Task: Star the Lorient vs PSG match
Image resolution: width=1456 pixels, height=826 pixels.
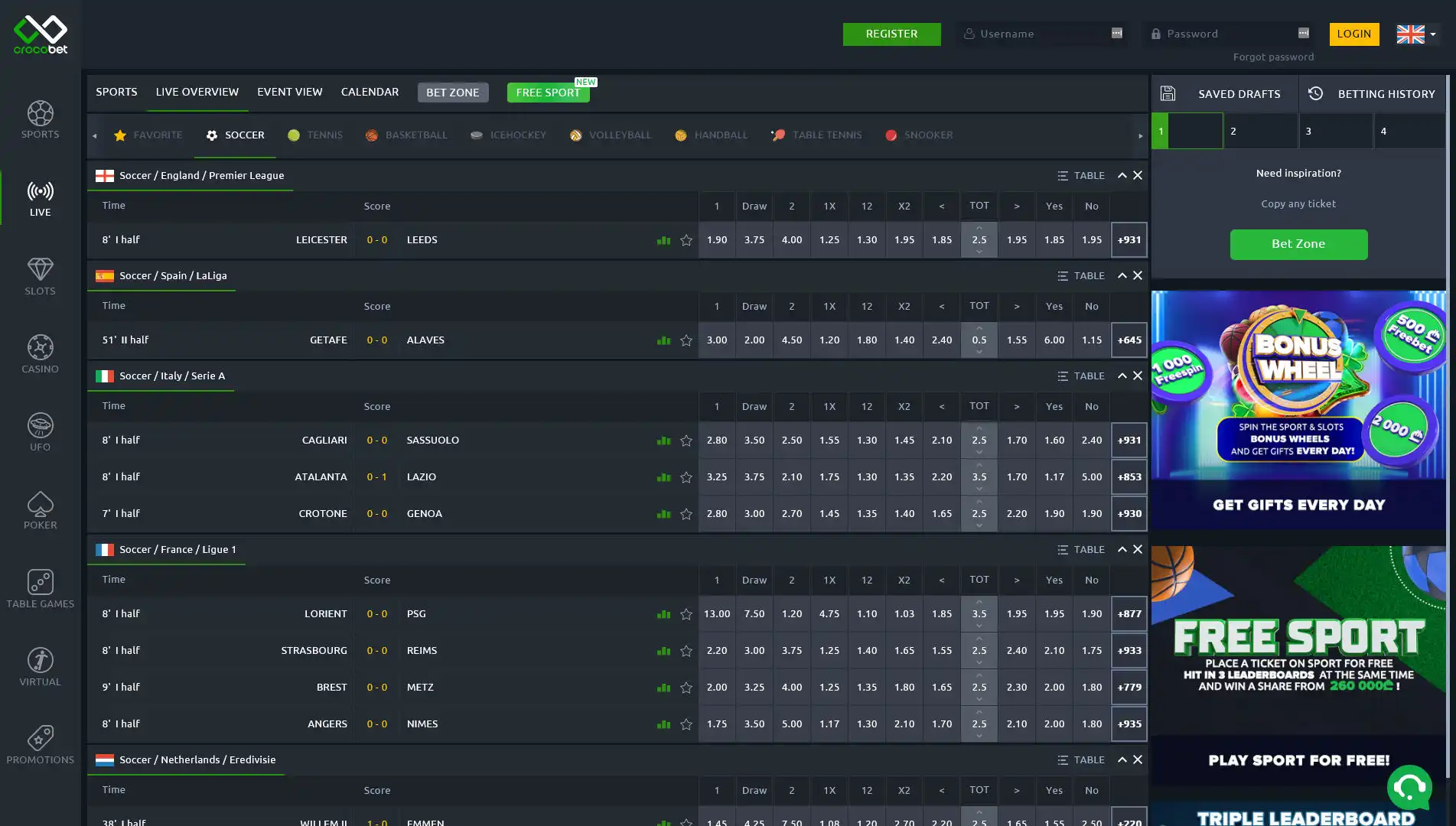Action: pyautogui.click(x=686, y=614)
